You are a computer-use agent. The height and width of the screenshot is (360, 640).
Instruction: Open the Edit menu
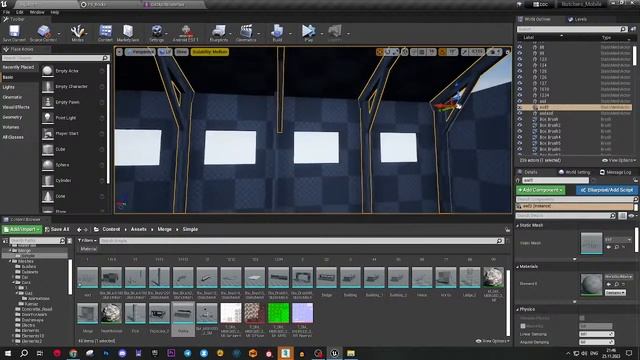(x=20, y=12)
